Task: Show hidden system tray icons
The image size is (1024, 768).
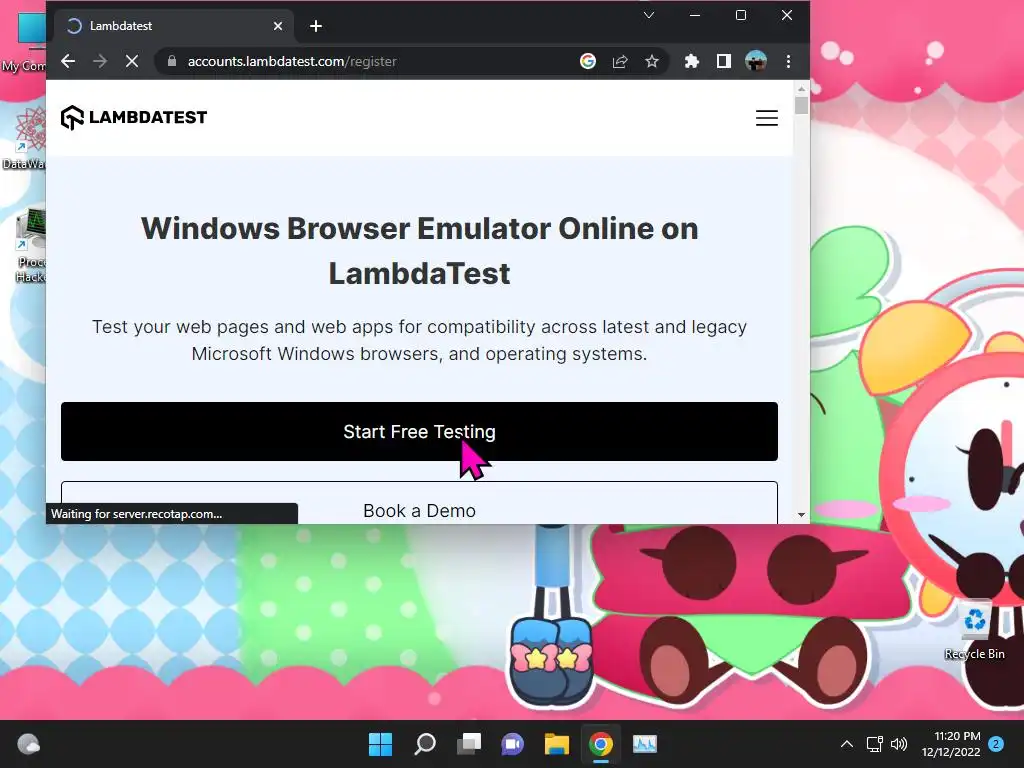Action: tap(847, 744)
